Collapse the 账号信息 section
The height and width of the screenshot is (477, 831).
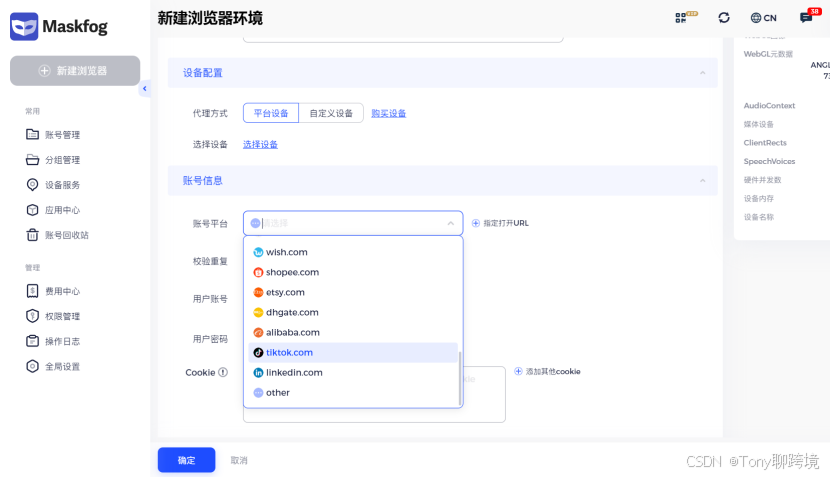point(703,181)
